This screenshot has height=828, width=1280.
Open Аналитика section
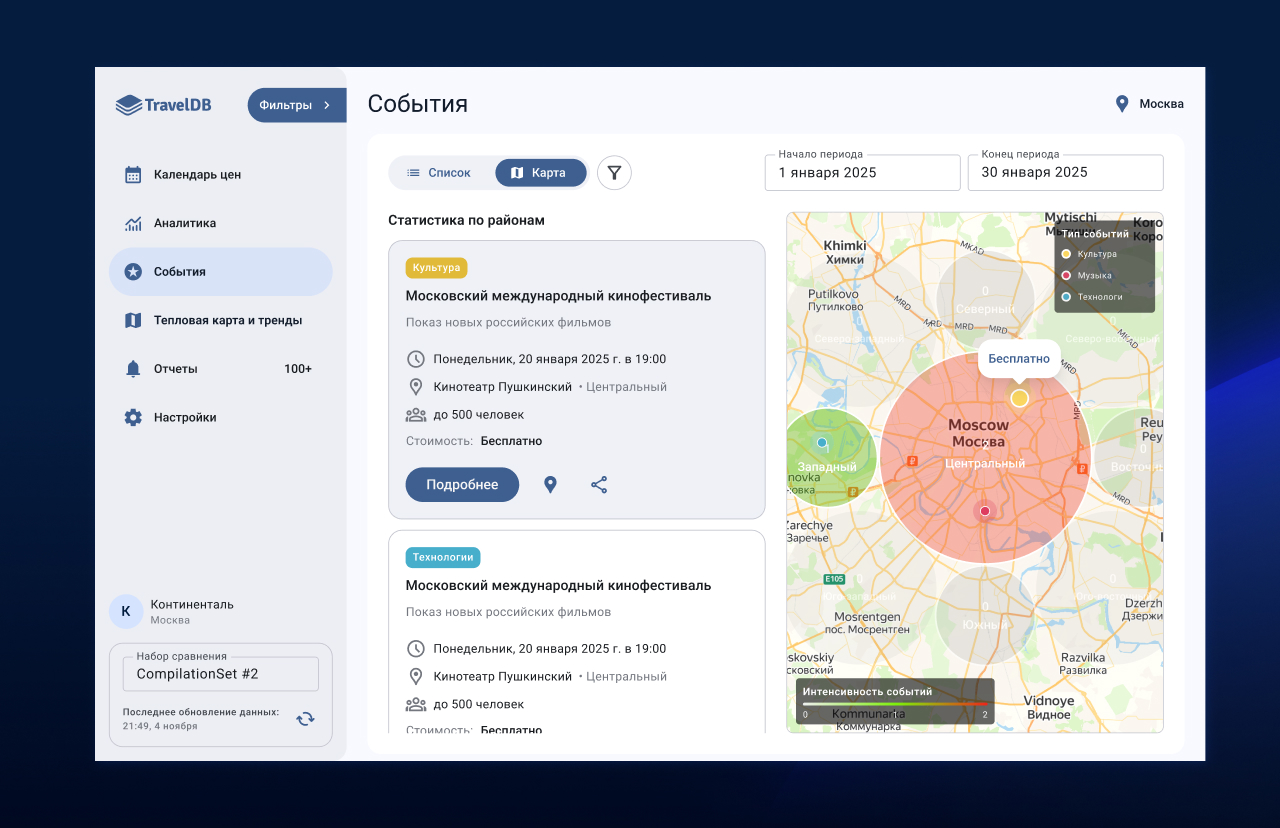(220, 223)
